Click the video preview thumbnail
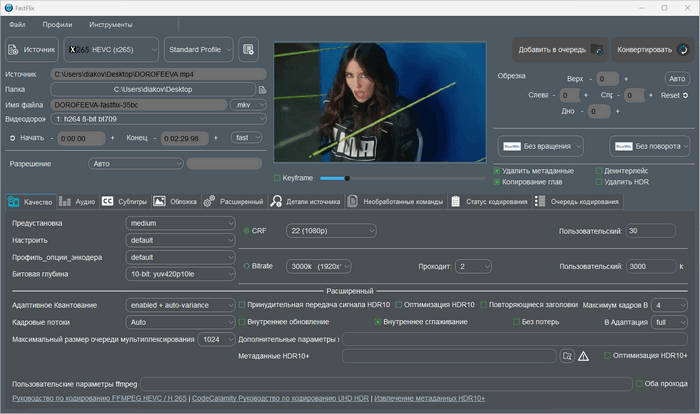The height and width of the screenshot is (414, 700). point(380,102)
